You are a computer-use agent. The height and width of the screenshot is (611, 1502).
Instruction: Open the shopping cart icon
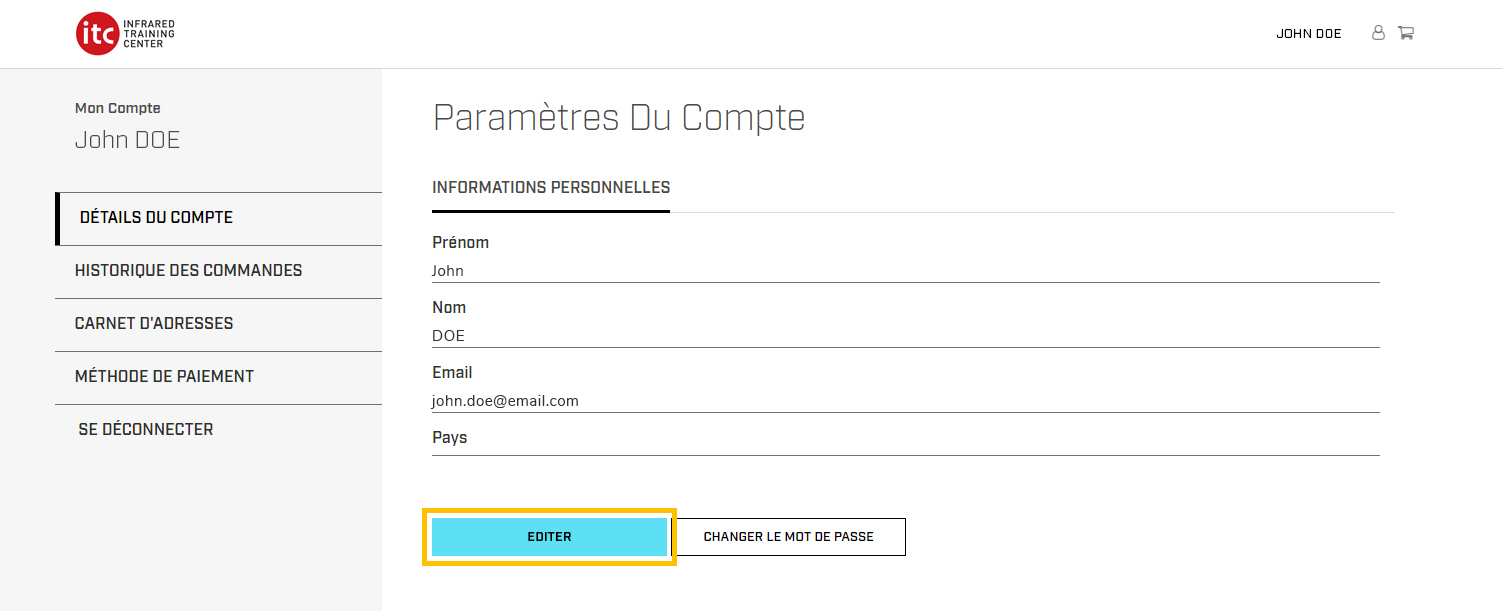[x=1405, y=33]
